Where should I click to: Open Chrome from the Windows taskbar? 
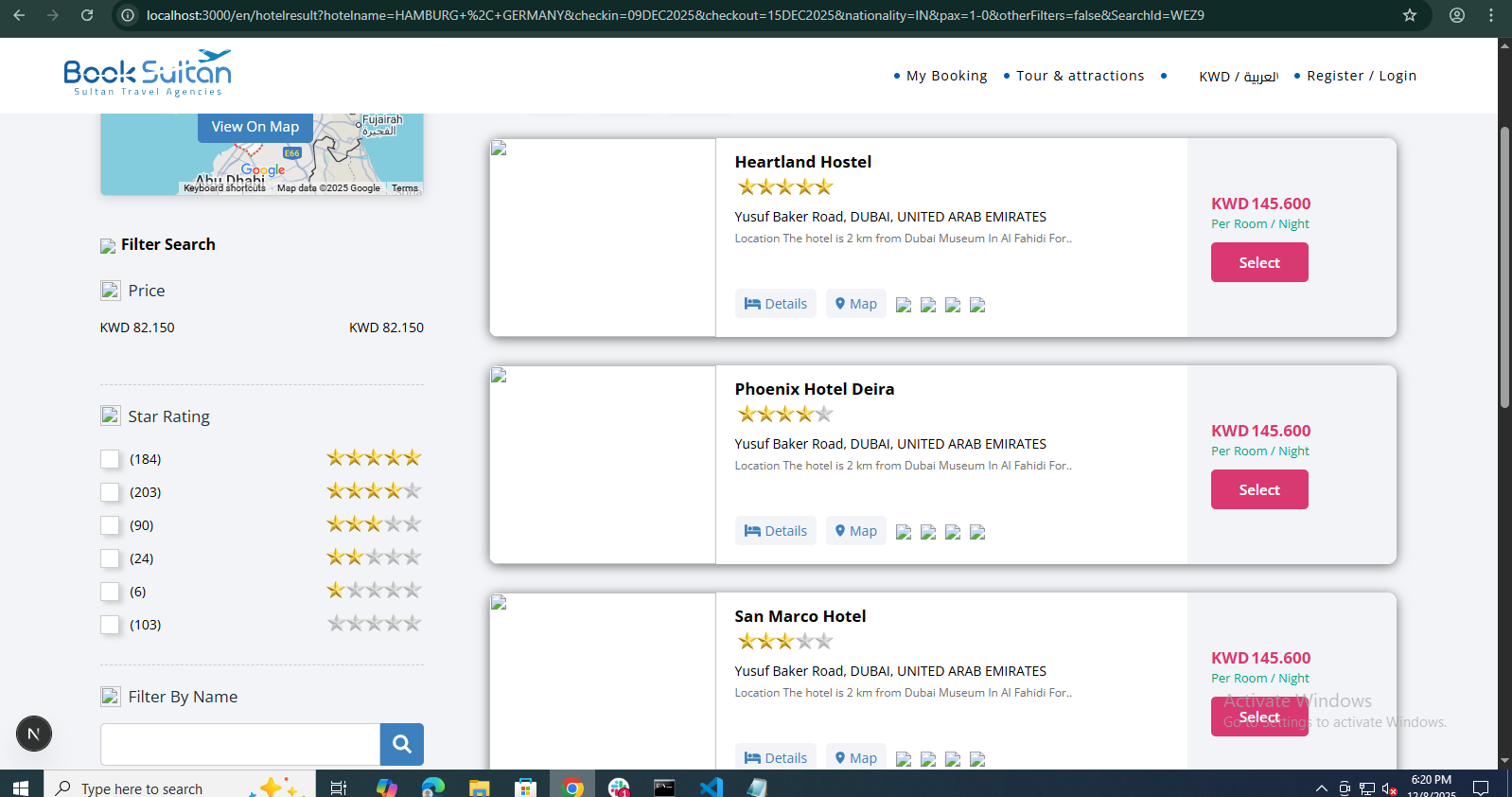point(572,787)
